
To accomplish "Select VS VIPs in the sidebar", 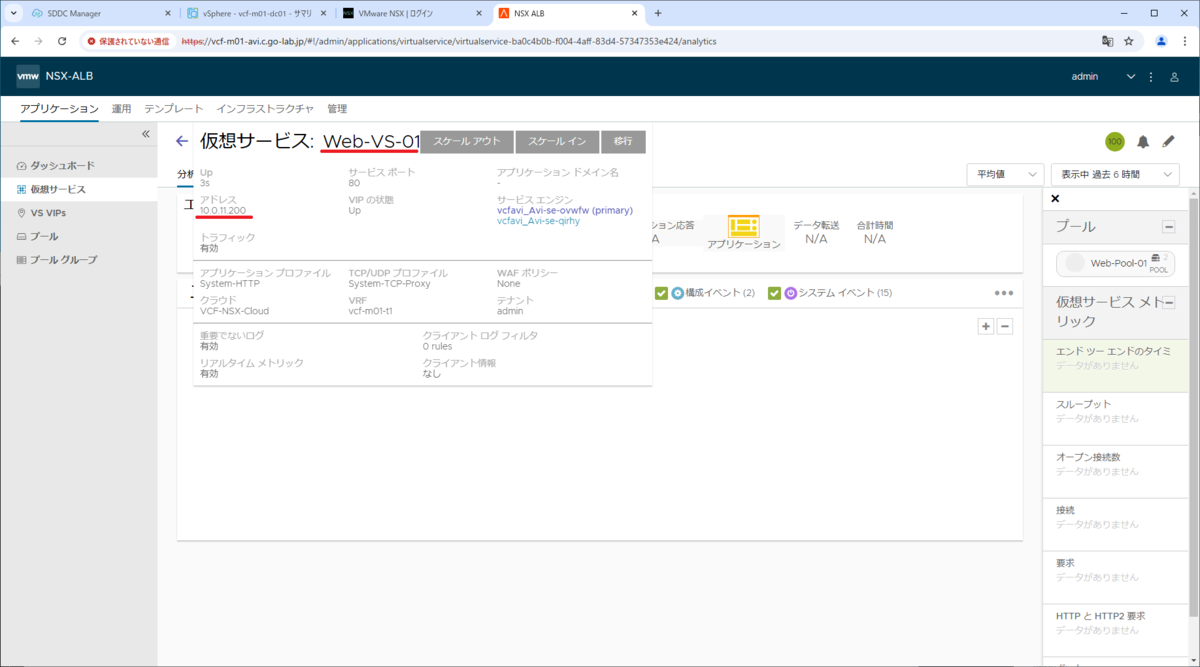I will pyautogui.click(x=78, y=213).
